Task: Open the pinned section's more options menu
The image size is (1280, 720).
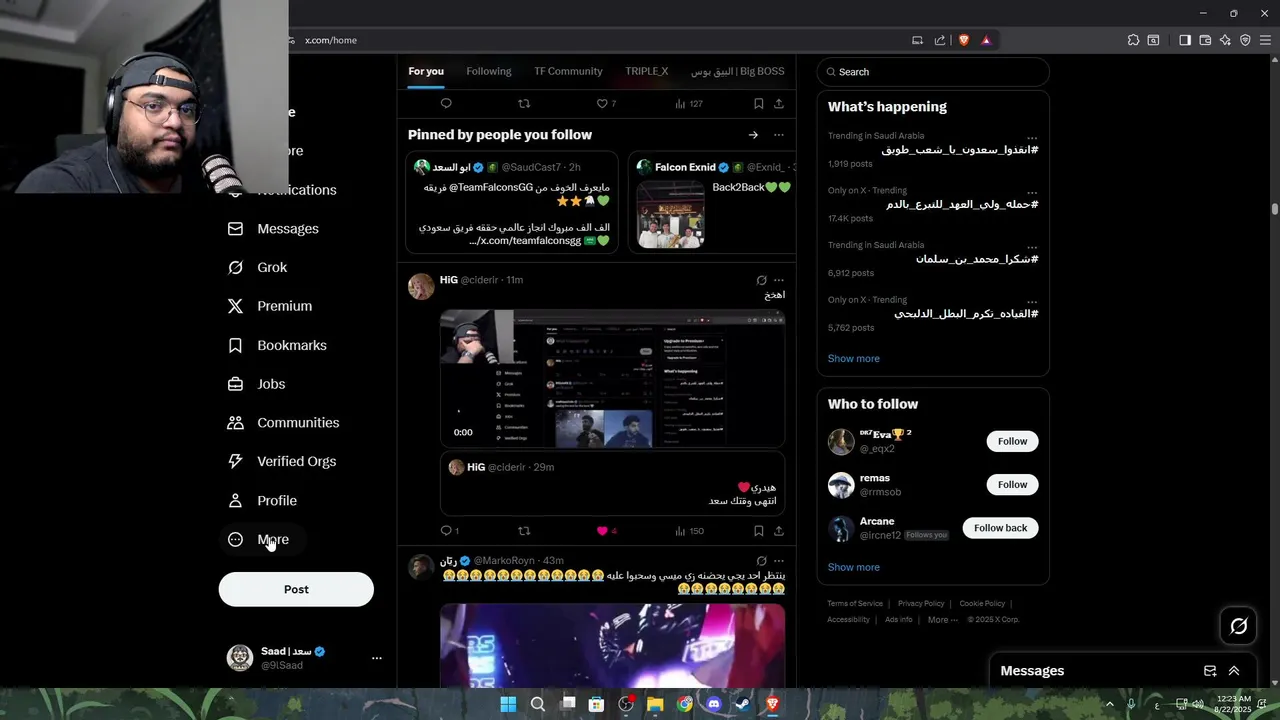Action: (779, 135)
